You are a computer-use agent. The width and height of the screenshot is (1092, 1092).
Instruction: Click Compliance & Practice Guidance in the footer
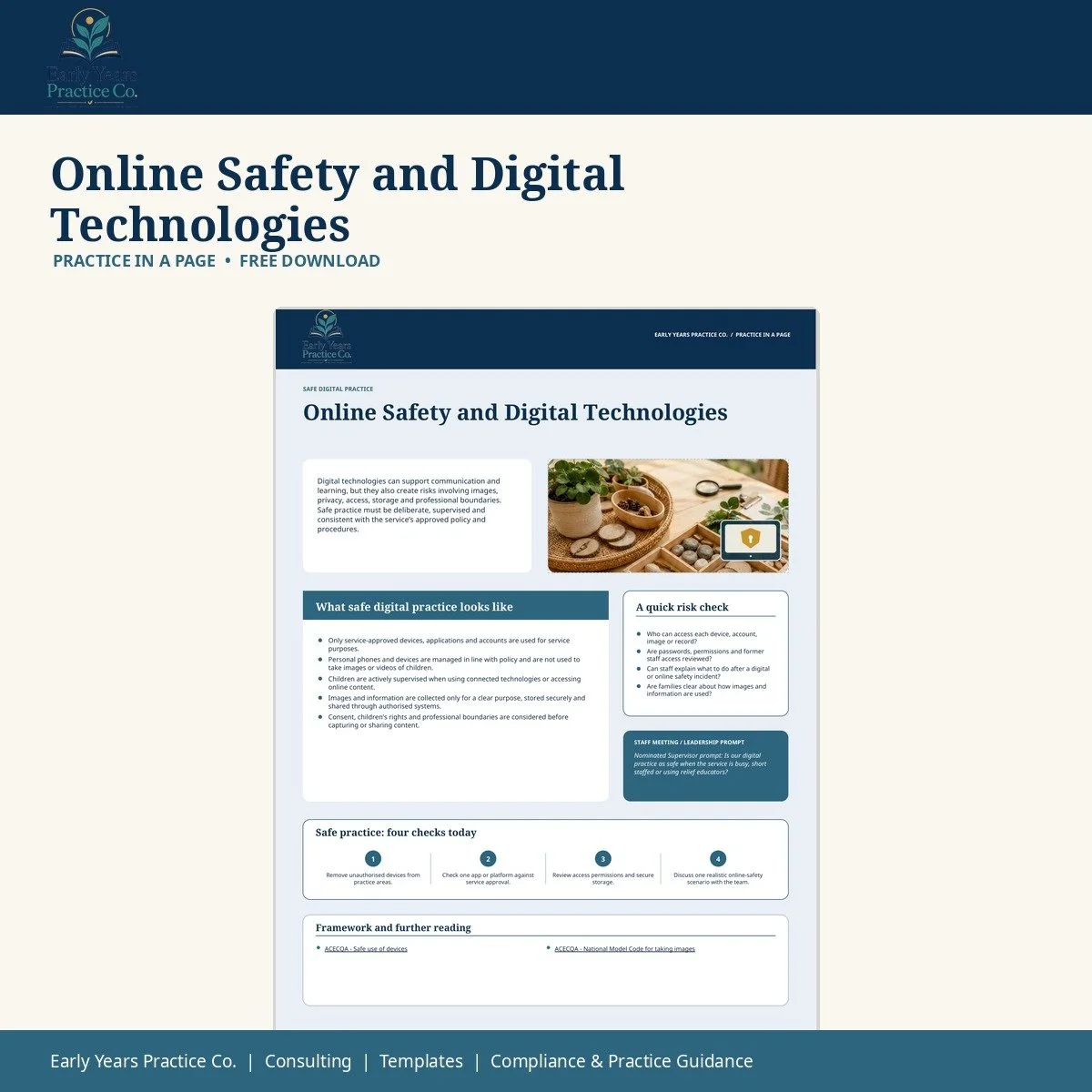tap(622, 1061)
